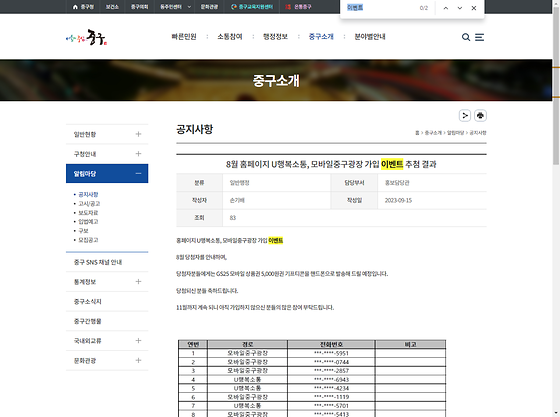560x417 pixels.
Task: Open the 분야별안내 main menu
Action: (370, 36)
